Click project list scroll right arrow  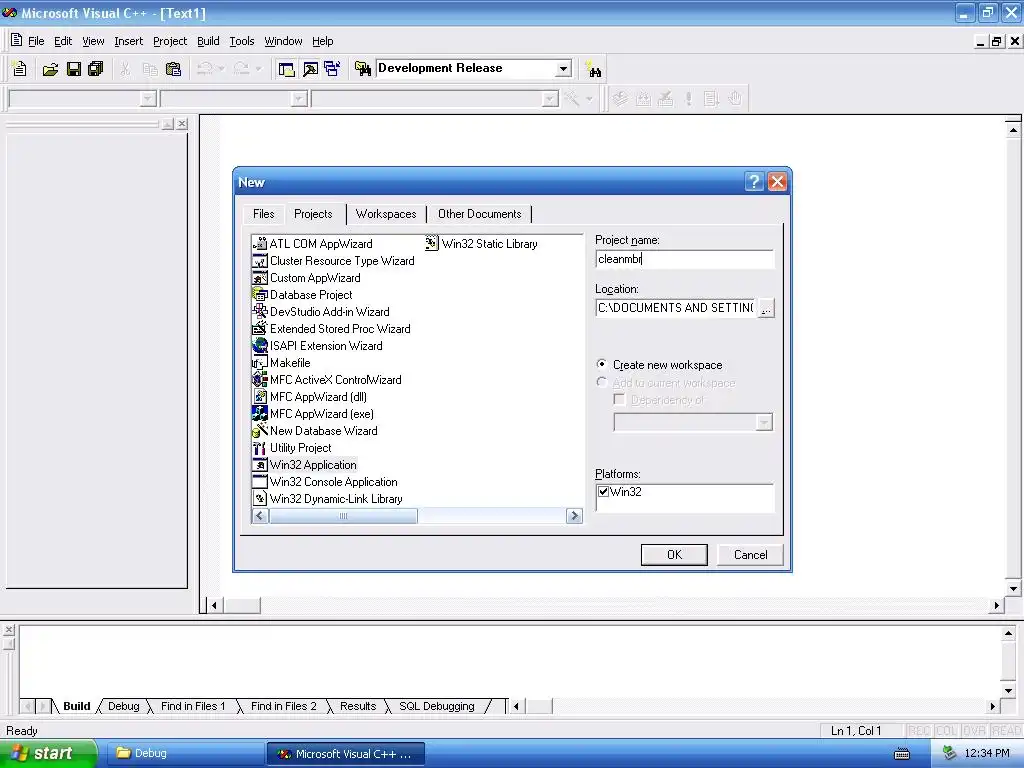[574, 516]
